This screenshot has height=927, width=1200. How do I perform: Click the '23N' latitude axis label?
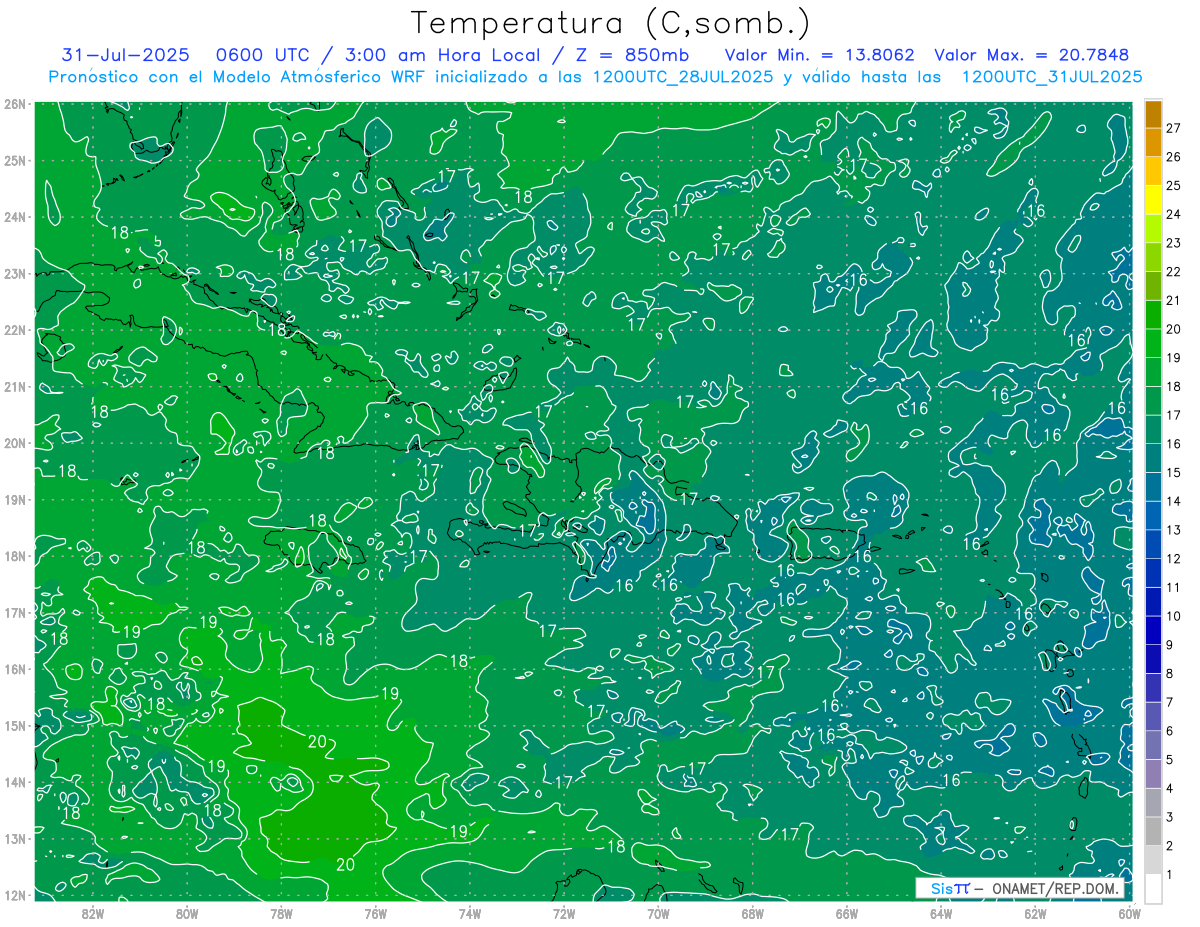click(x=14, y=273)
